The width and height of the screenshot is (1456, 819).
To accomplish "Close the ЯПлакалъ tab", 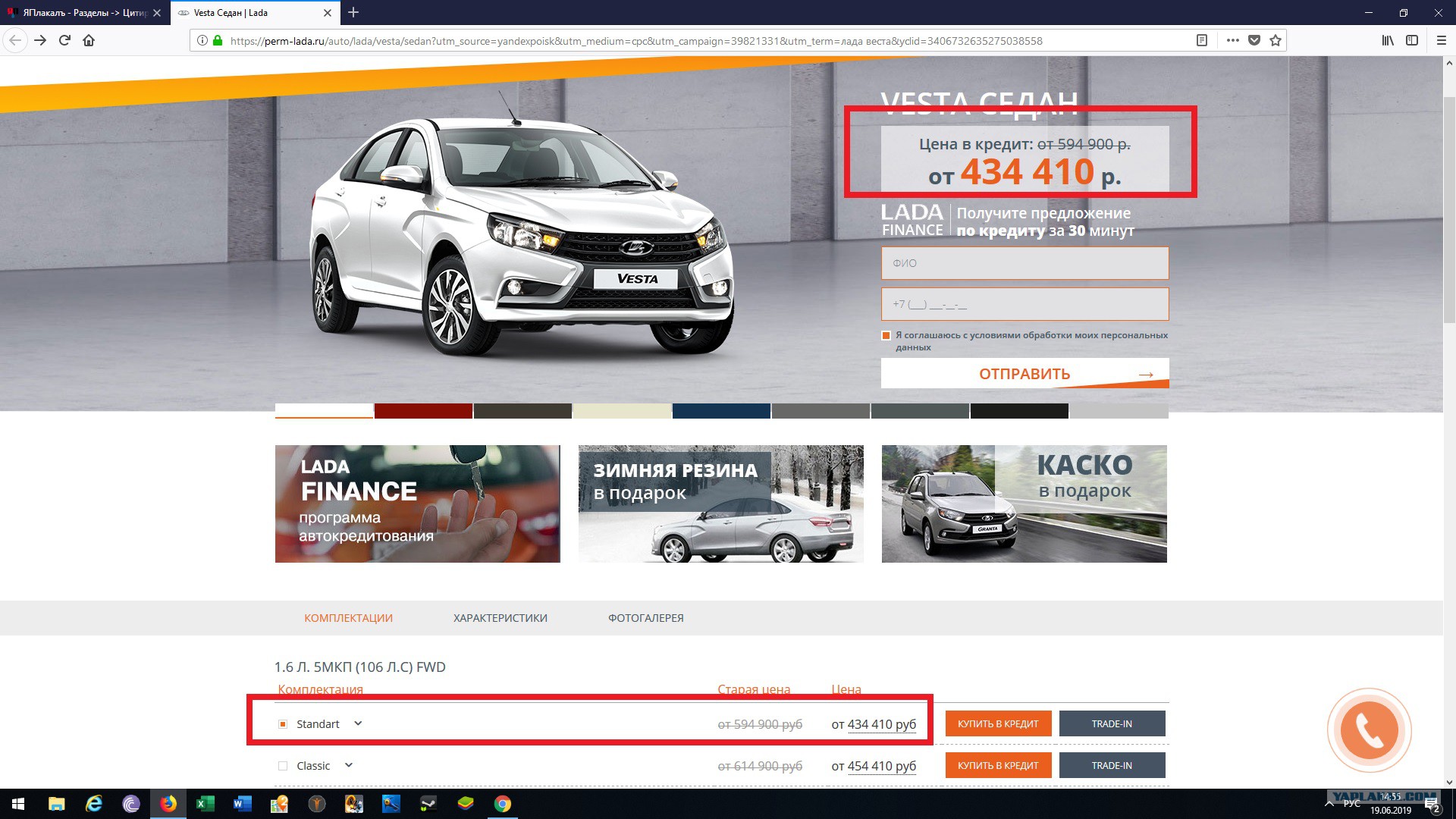I will tap(157, 13).
